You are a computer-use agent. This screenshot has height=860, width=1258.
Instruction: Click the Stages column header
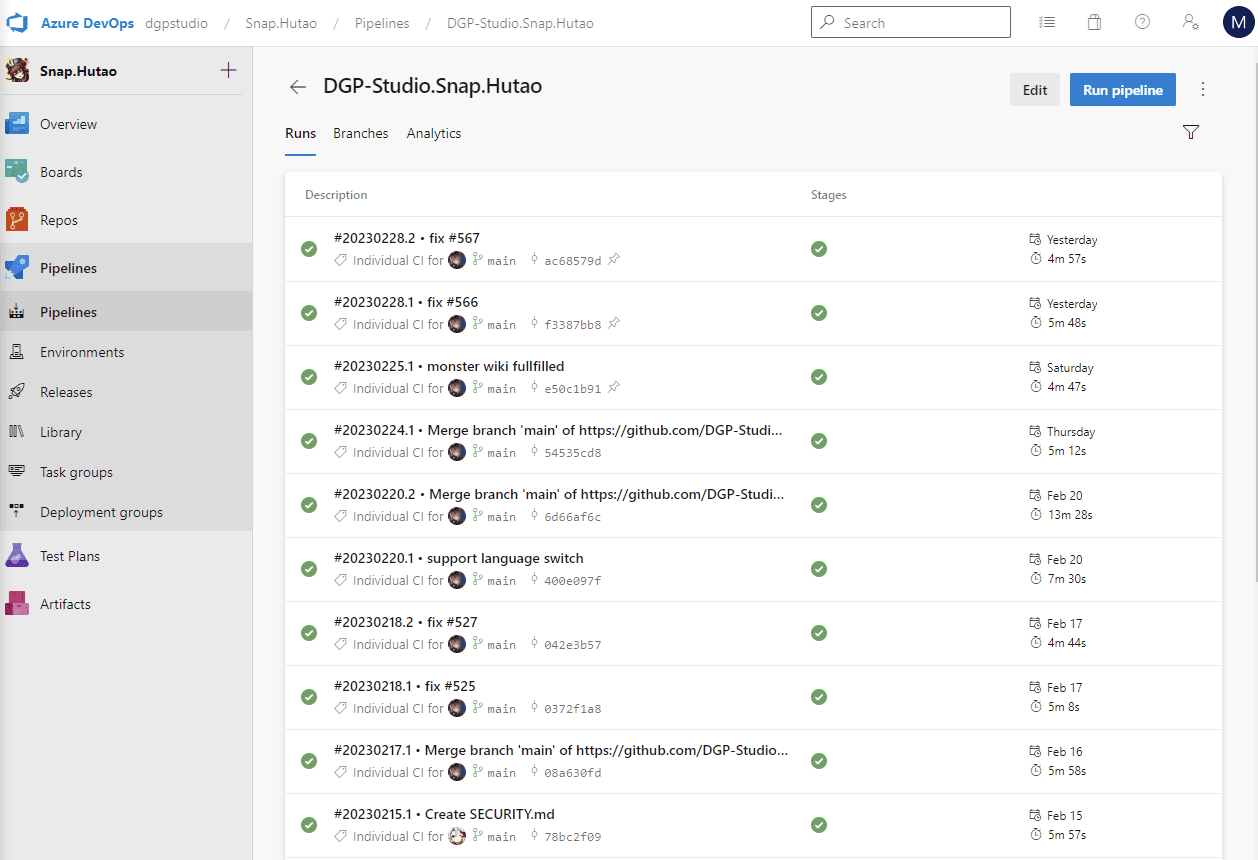coord(829,195)
